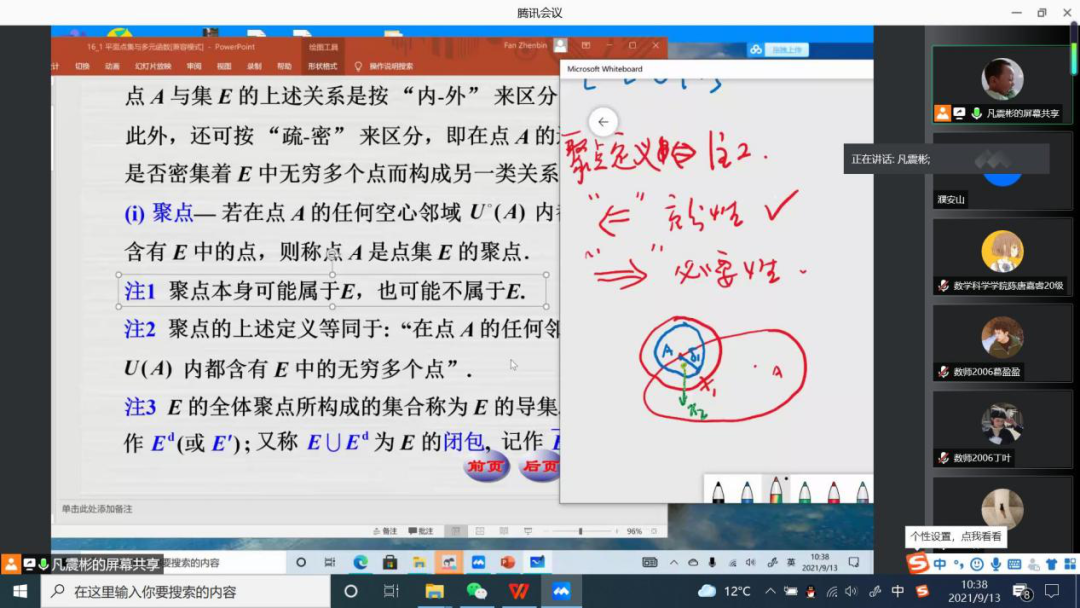Choose the rainbow pen in Whiteboard
Viewport: 1080px width, 608px height.
[776, 491]
